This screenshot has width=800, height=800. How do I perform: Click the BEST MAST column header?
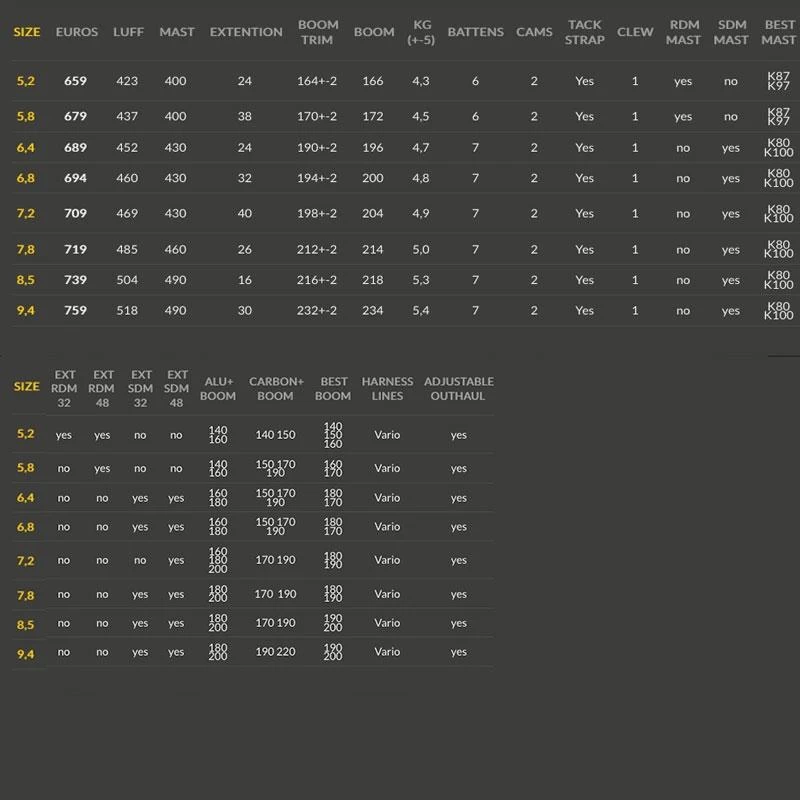tap(779, 32)
